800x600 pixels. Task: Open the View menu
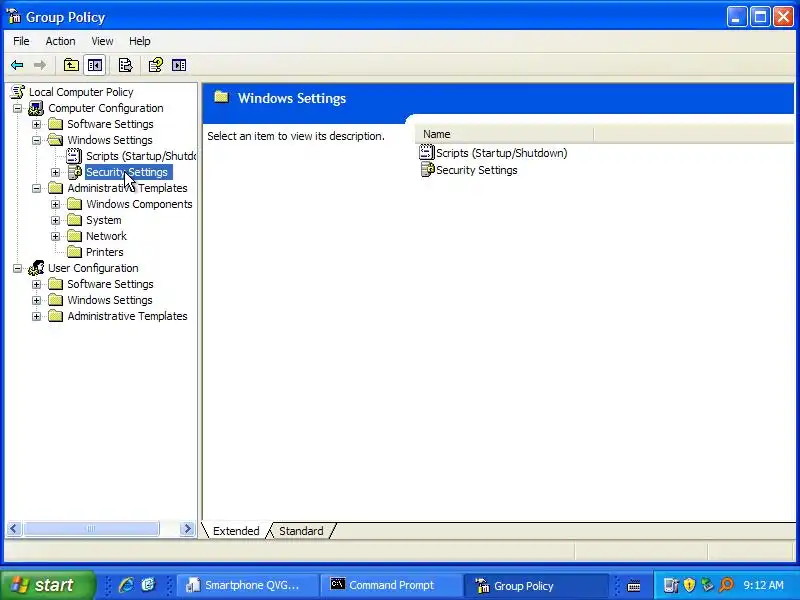102,41
